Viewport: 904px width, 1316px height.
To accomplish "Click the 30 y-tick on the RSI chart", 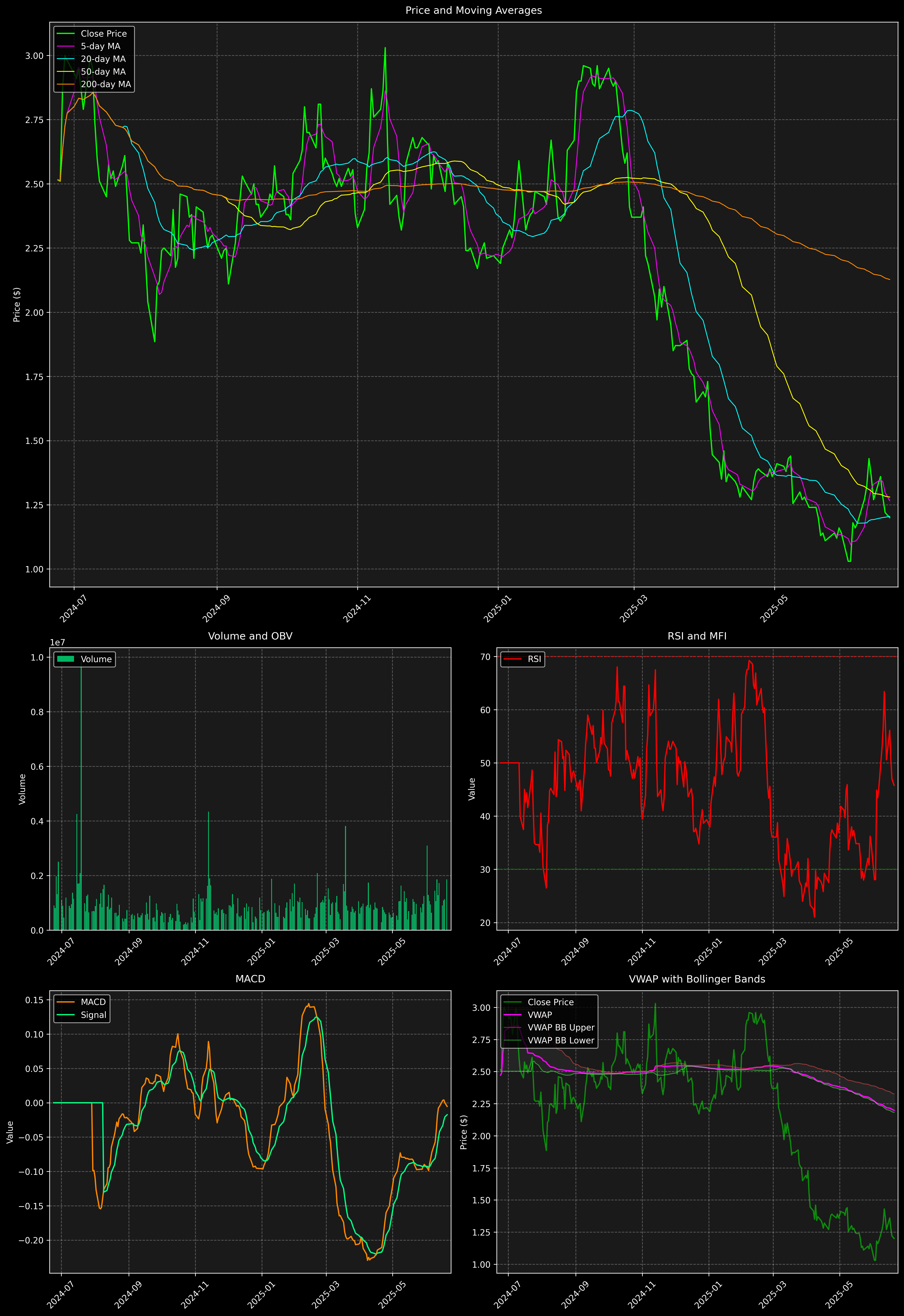I will [x=485, y=870].
